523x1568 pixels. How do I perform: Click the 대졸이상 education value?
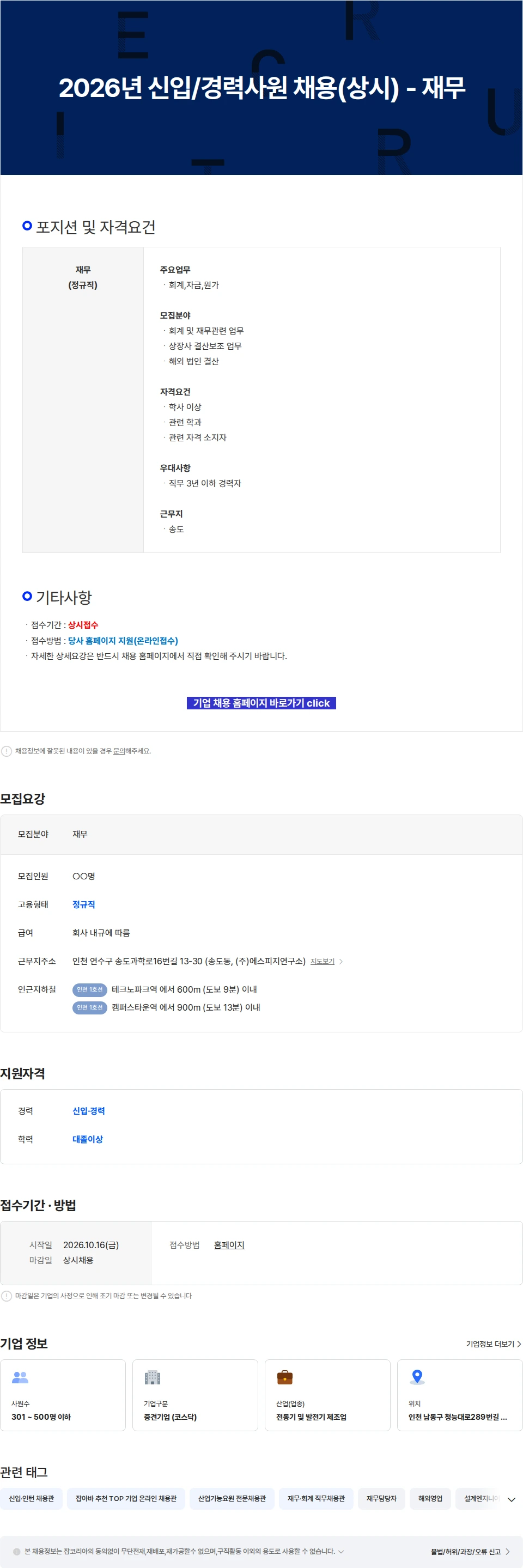click(88, 1139)
